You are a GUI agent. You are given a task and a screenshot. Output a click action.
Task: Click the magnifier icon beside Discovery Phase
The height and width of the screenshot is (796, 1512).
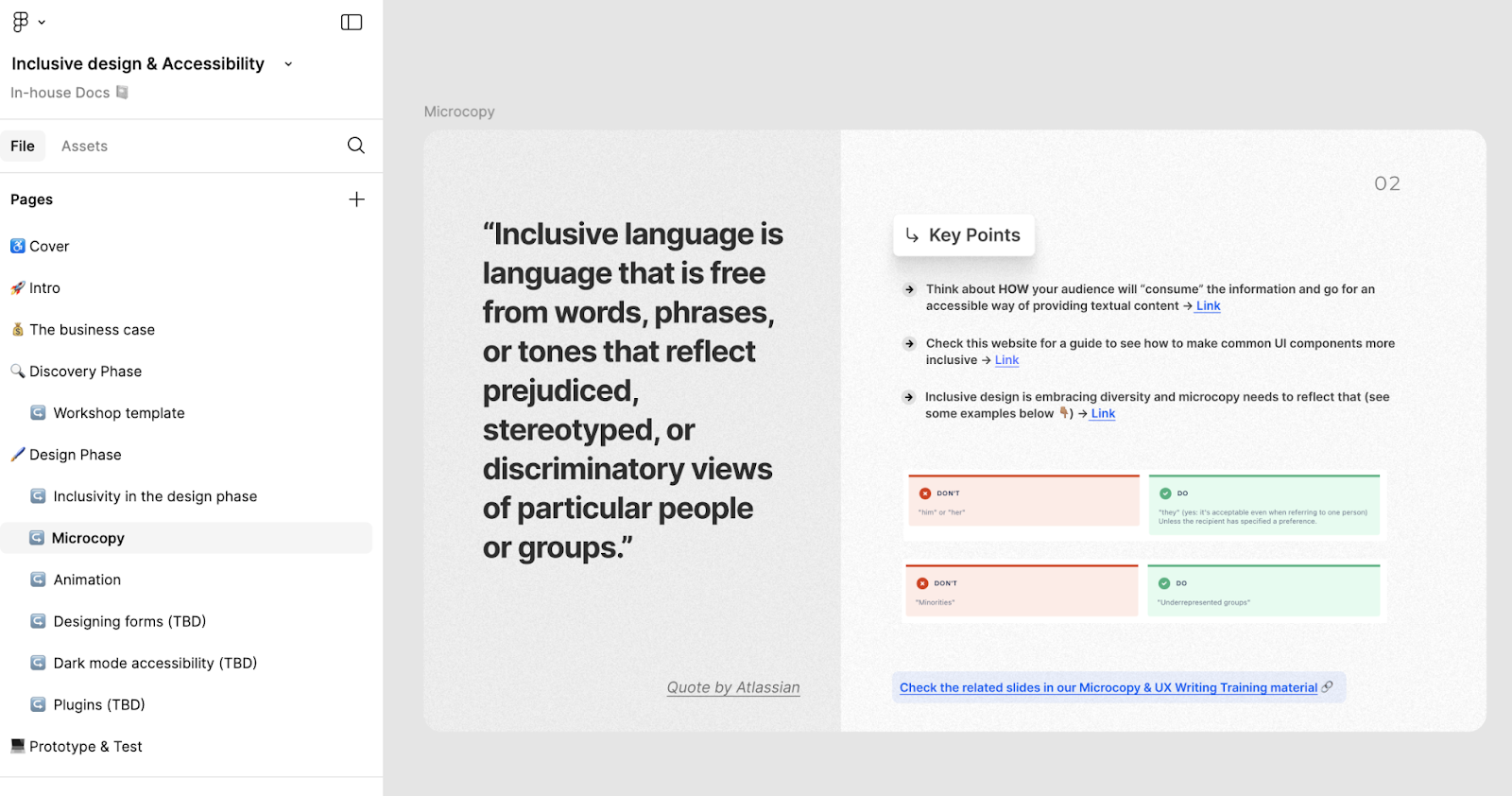tap(17, 371)
